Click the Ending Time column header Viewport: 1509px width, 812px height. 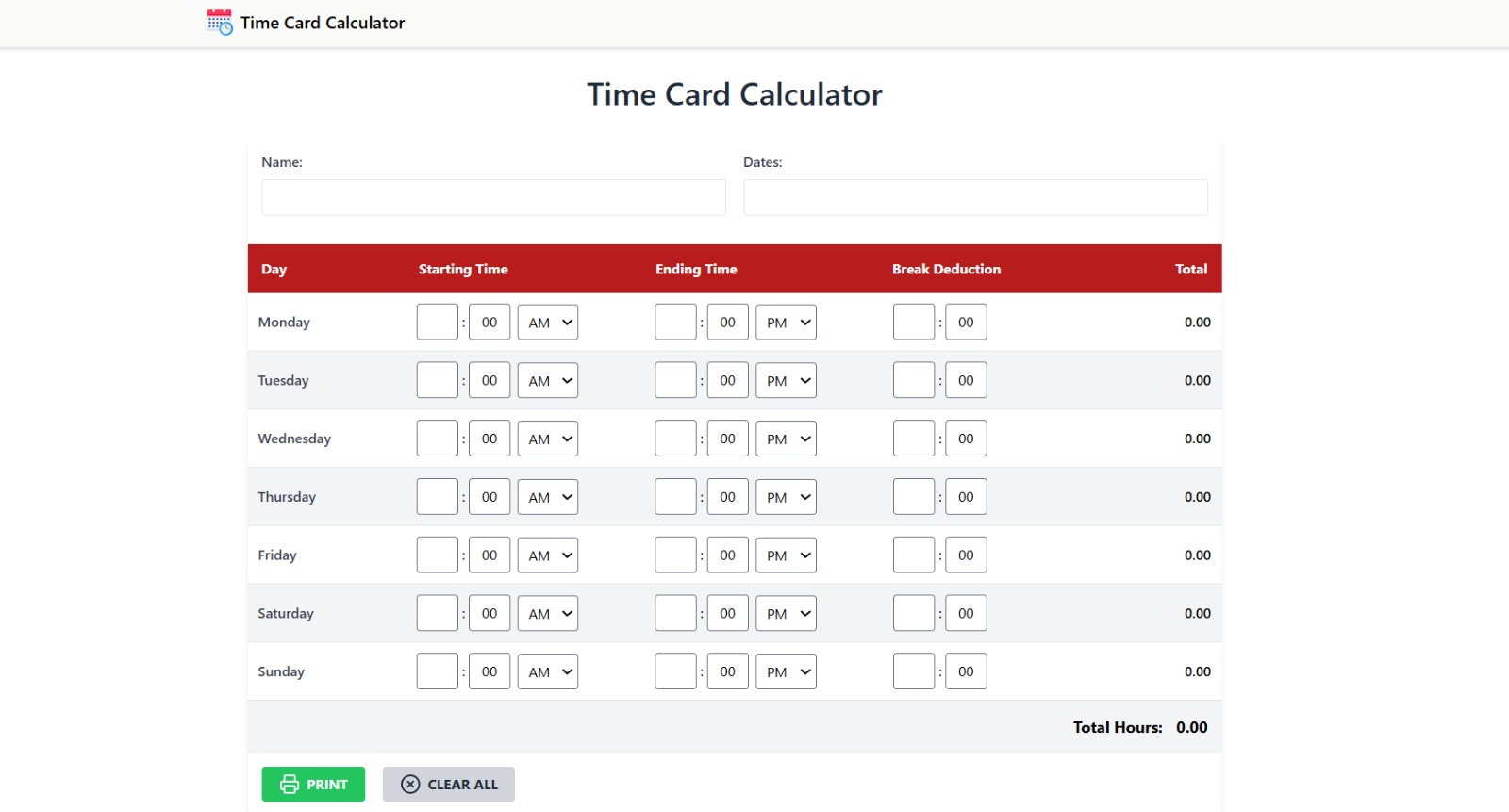point(696,269)
